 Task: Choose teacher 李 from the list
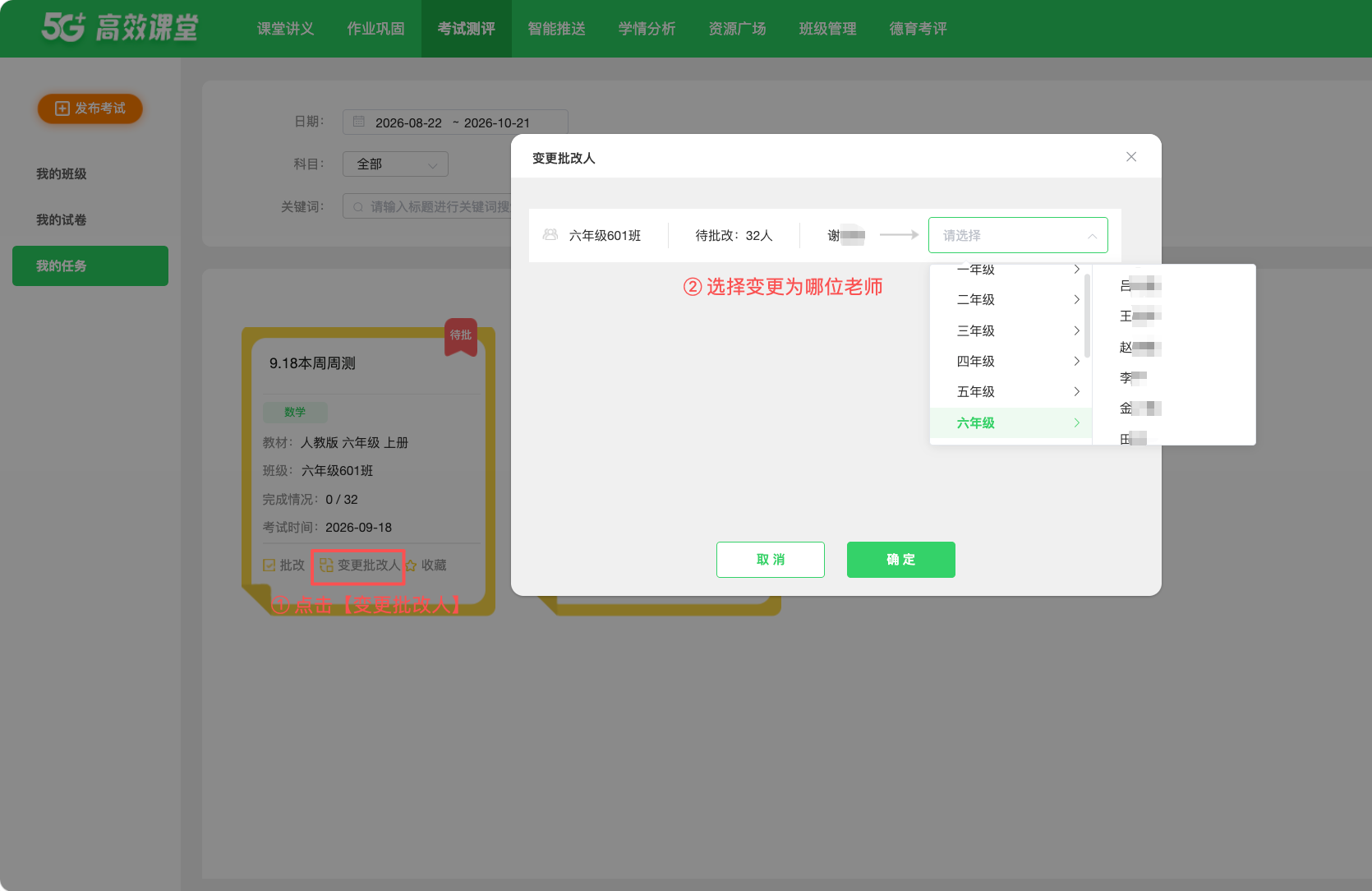click(x=1134, y=378)
